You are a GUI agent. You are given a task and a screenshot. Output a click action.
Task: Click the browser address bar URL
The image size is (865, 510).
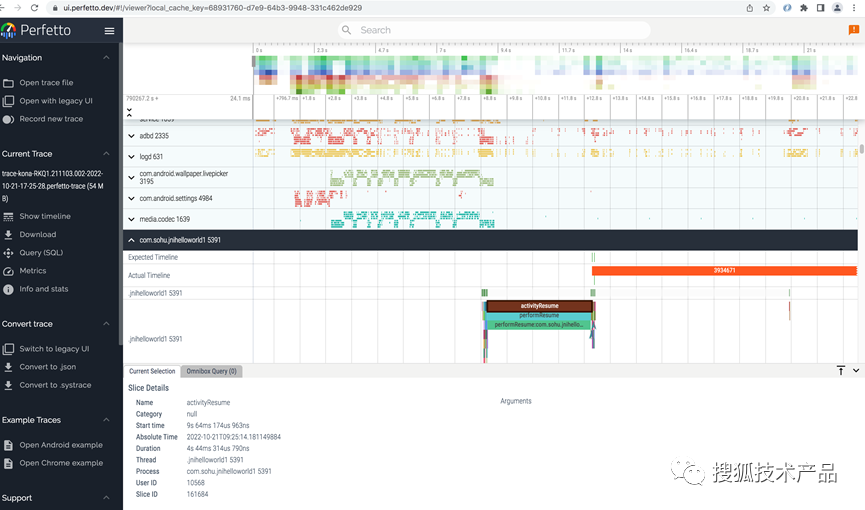click(x=212, y=8)
